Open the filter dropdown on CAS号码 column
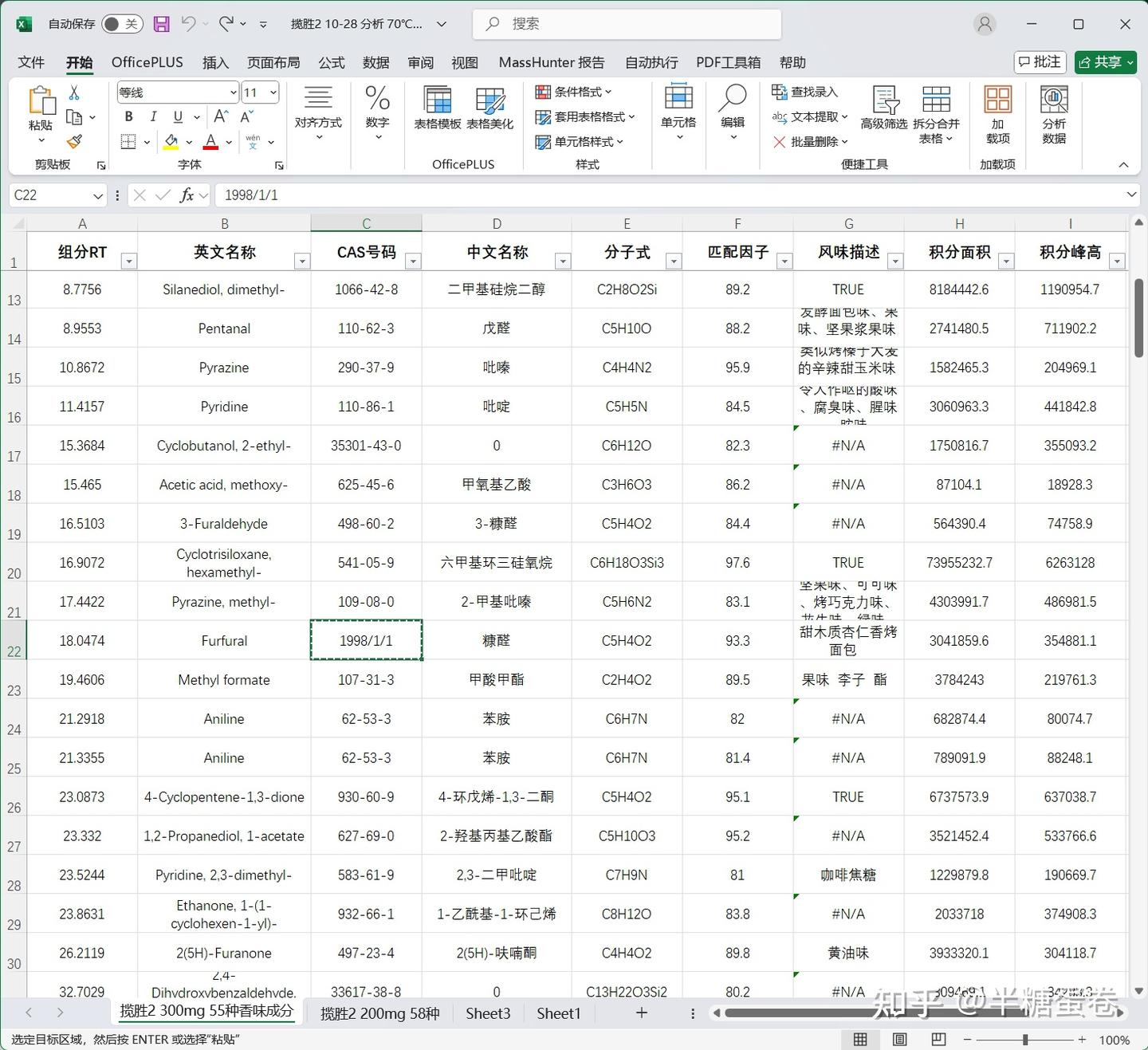Screen dimensions: 1148x1050 (x=413, y=261)
